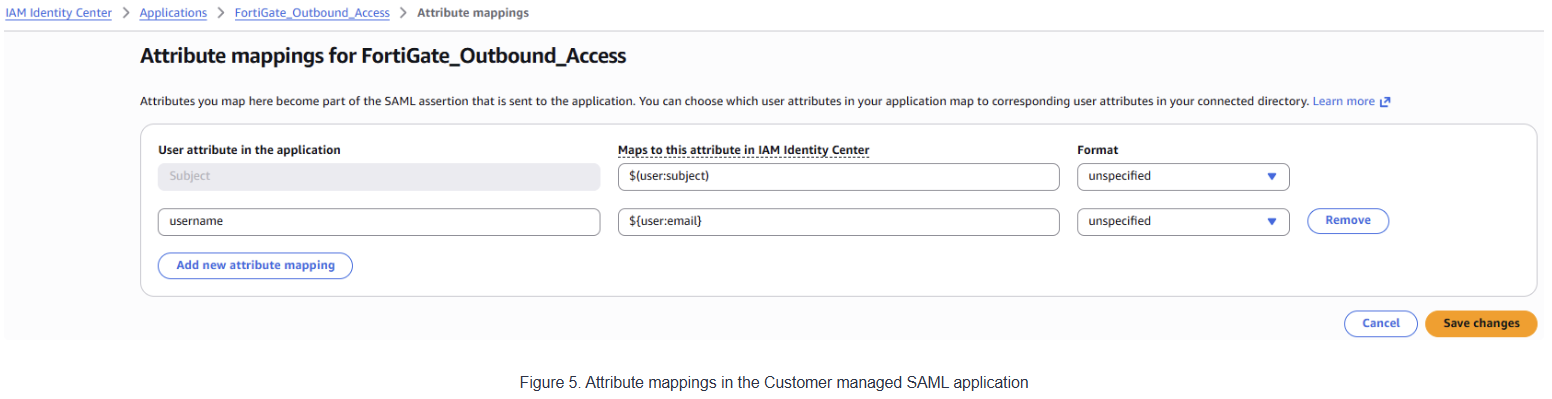Open the Learn more link
Screen dimensions: 1552x399
pyautogui.click(x=1343, y=101)
